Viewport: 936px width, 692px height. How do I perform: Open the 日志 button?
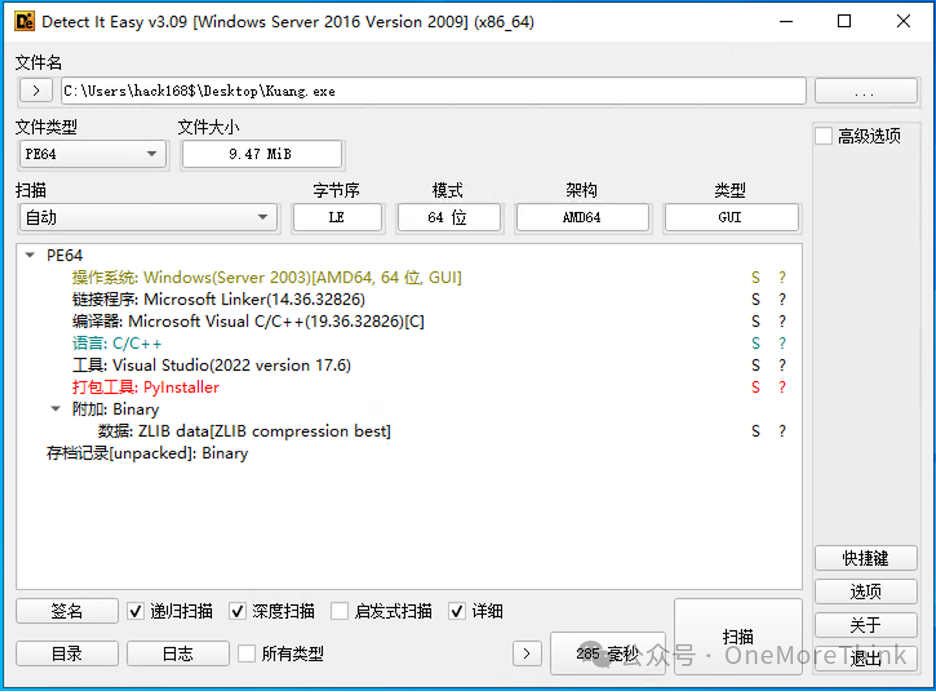coord(178,653)
